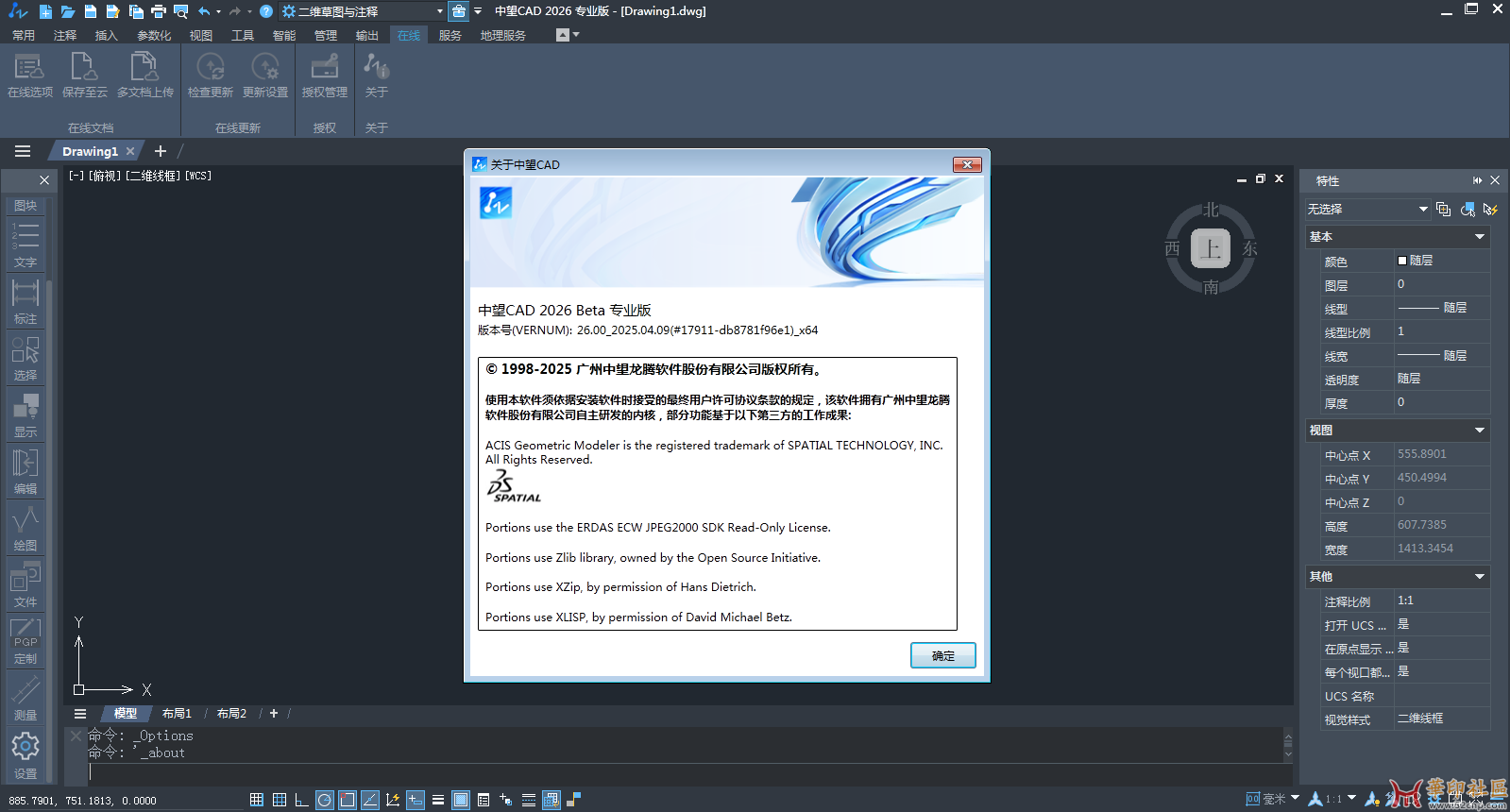
Task: Open the 显示 display tool palette
Action: pos(25,414)
